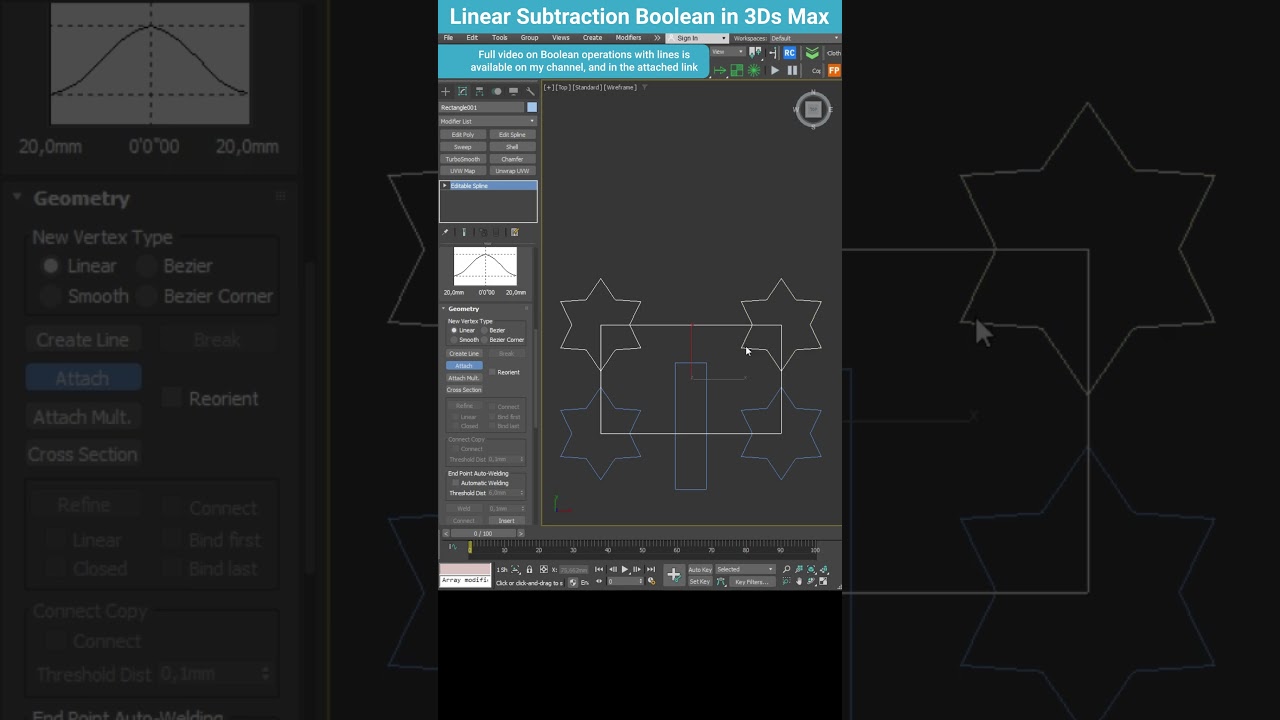Open the Selected key filter dropdown
The width and height of the screenshot is (1280, 720).
click(745, 569)
